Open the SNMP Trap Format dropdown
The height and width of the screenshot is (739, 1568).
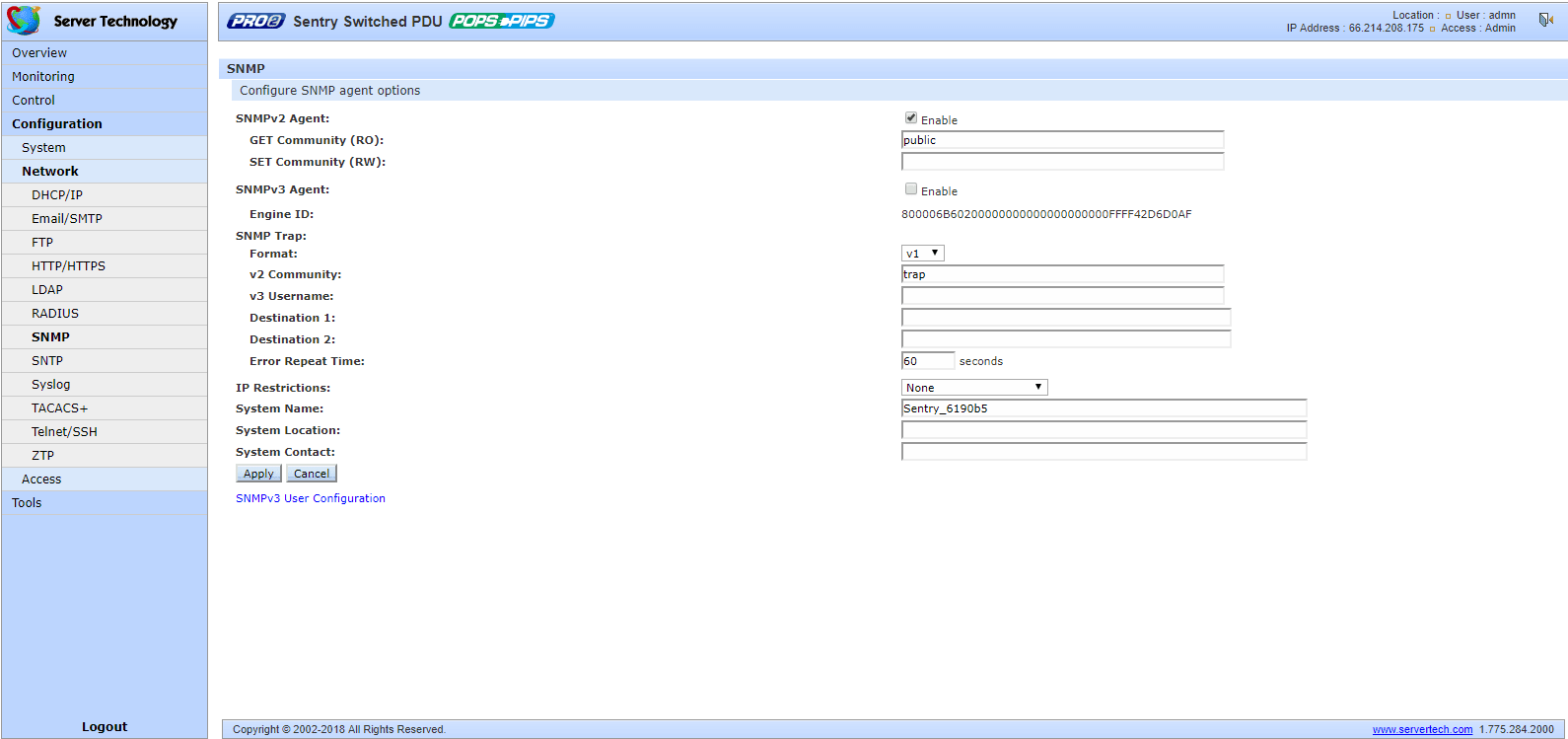tap(923, 254)
